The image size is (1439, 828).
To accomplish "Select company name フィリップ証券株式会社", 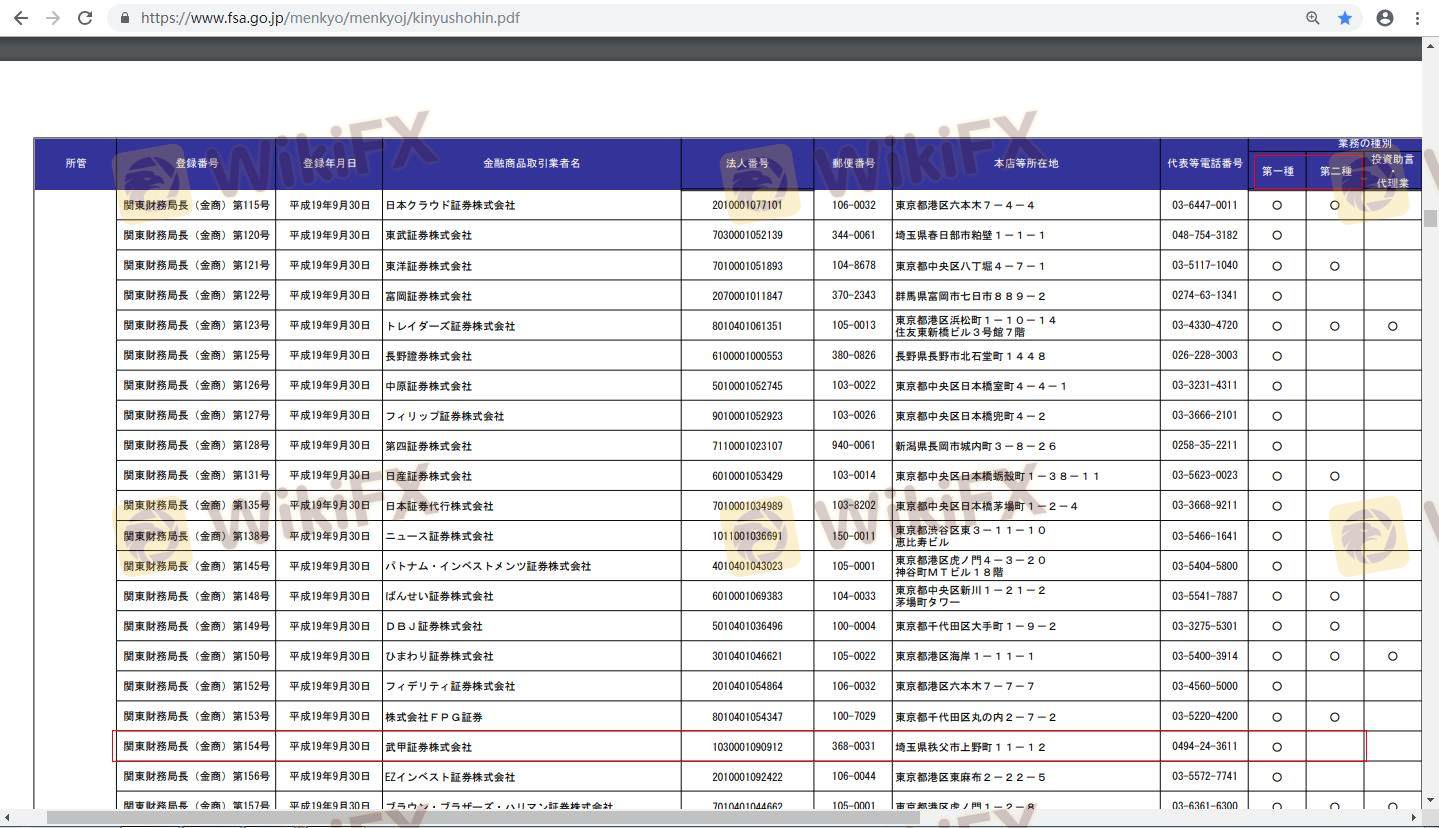I will point(445,416).
